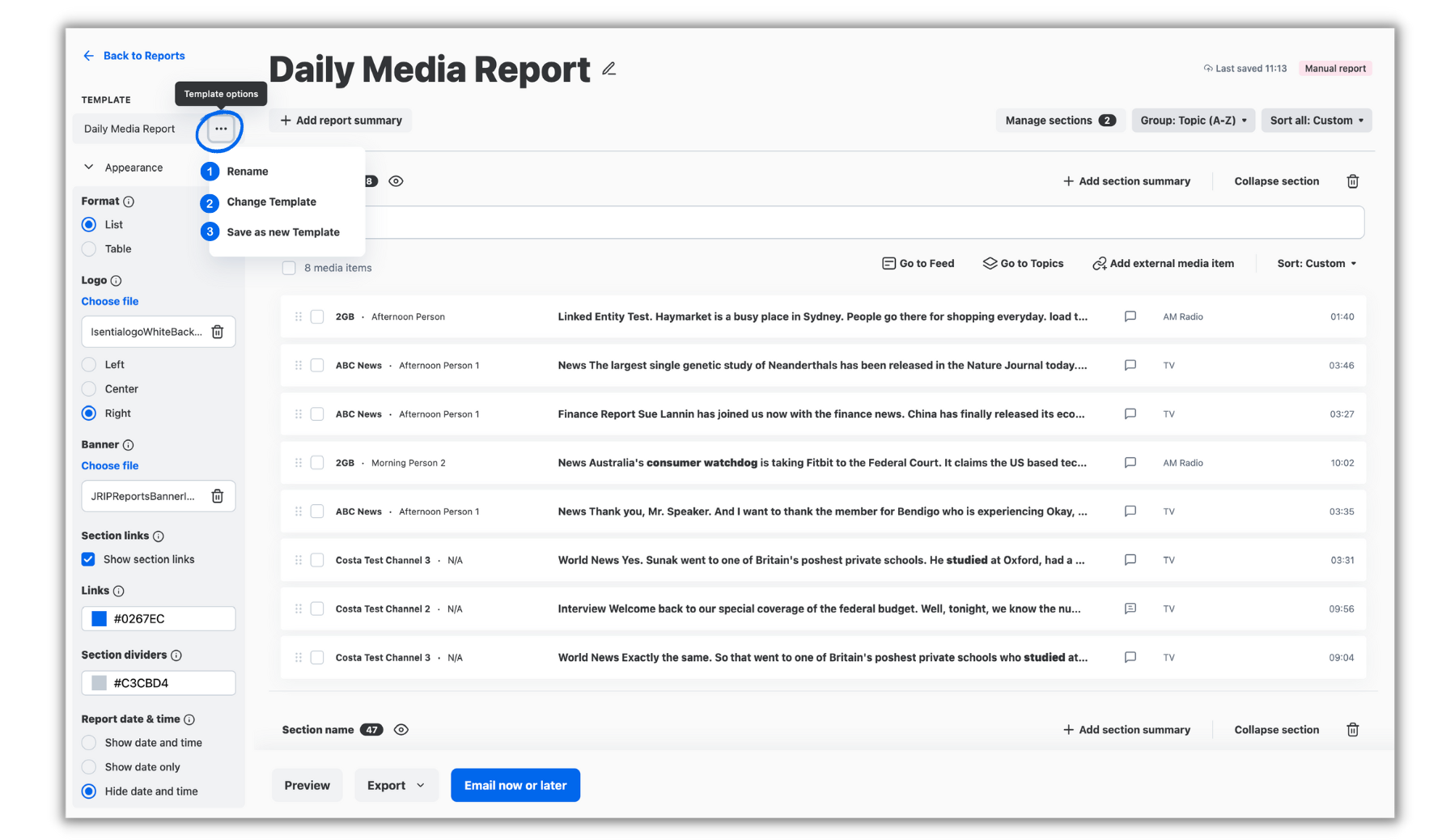1446x840 pixels.
Task: Open comment icon on the consumer watchdog row
Action: click(1130, 463)
